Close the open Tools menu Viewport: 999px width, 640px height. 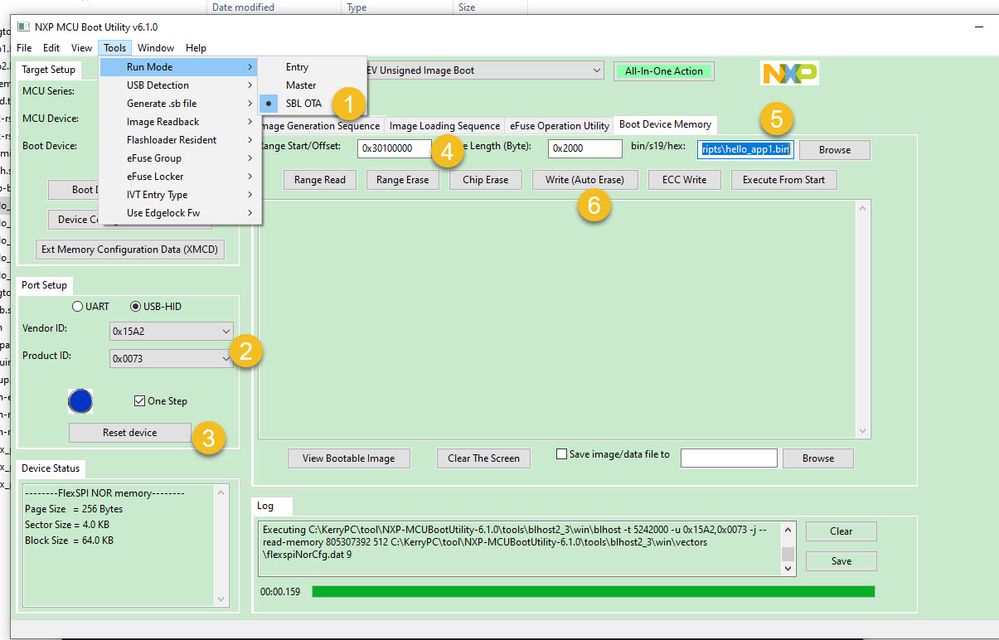click(115, 48)
